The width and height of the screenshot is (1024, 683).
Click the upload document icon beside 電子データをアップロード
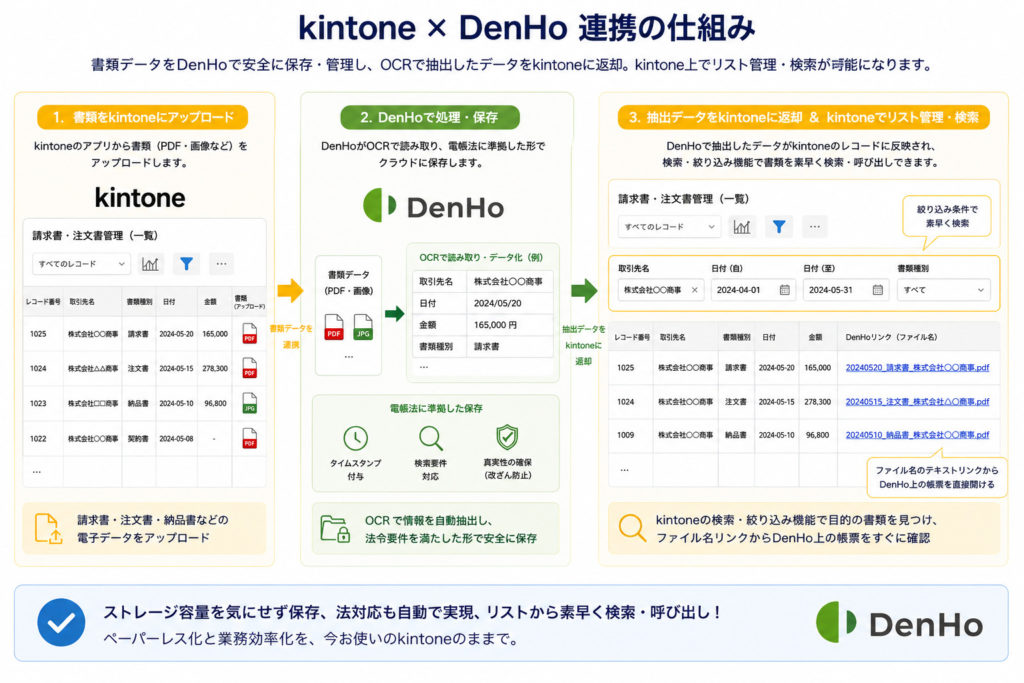click(48, 529)
